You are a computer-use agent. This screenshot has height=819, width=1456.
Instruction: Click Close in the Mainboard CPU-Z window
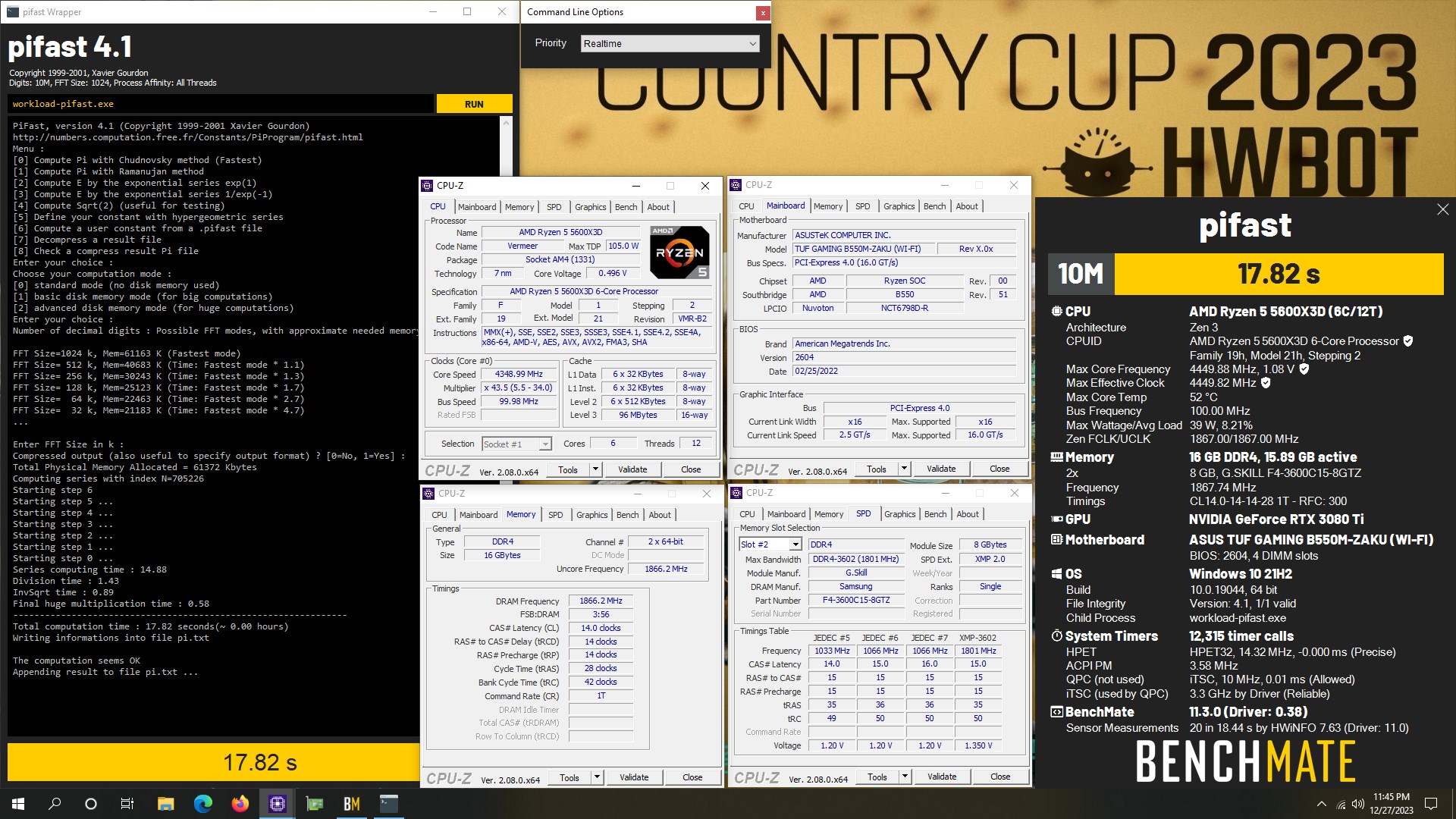point(999,469)
